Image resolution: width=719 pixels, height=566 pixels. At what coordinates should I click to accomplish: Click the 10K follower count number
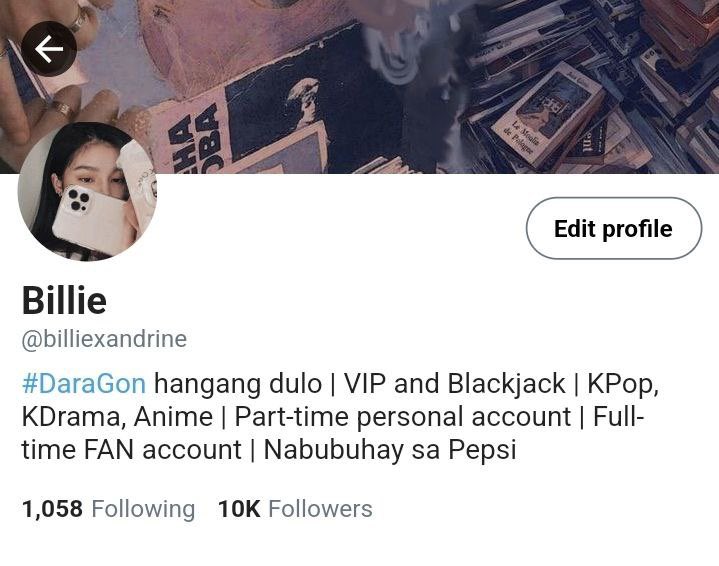coord(239,509)
